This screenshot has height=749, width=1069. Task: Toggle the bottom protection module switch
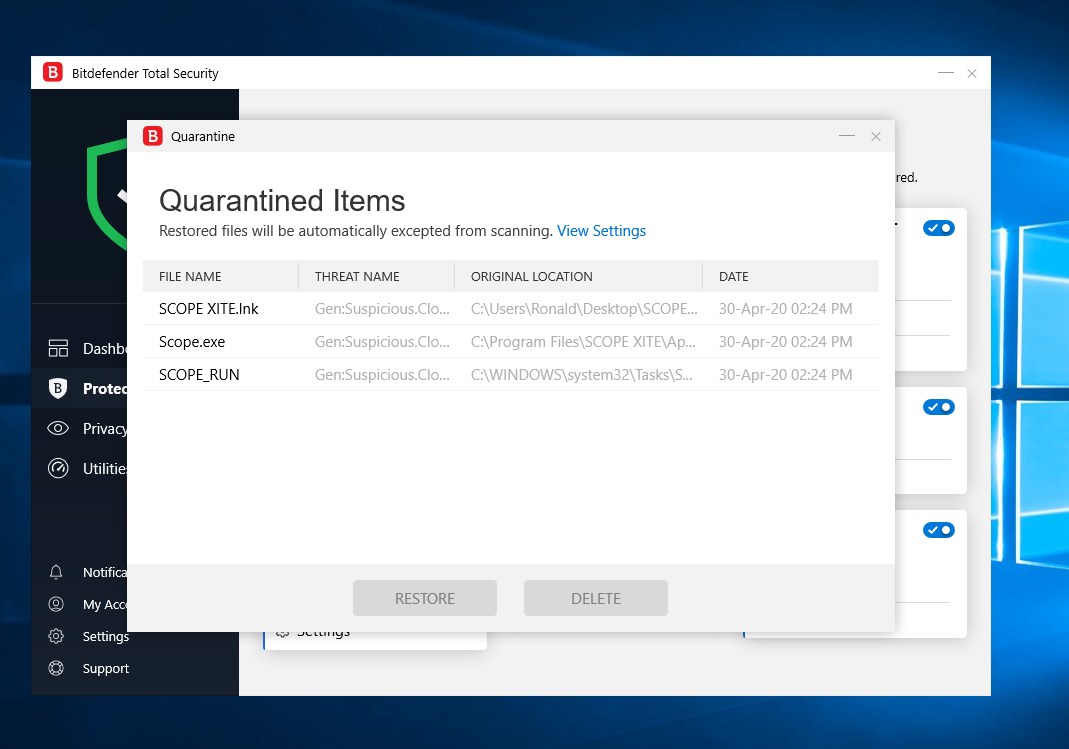pos(939,530)
